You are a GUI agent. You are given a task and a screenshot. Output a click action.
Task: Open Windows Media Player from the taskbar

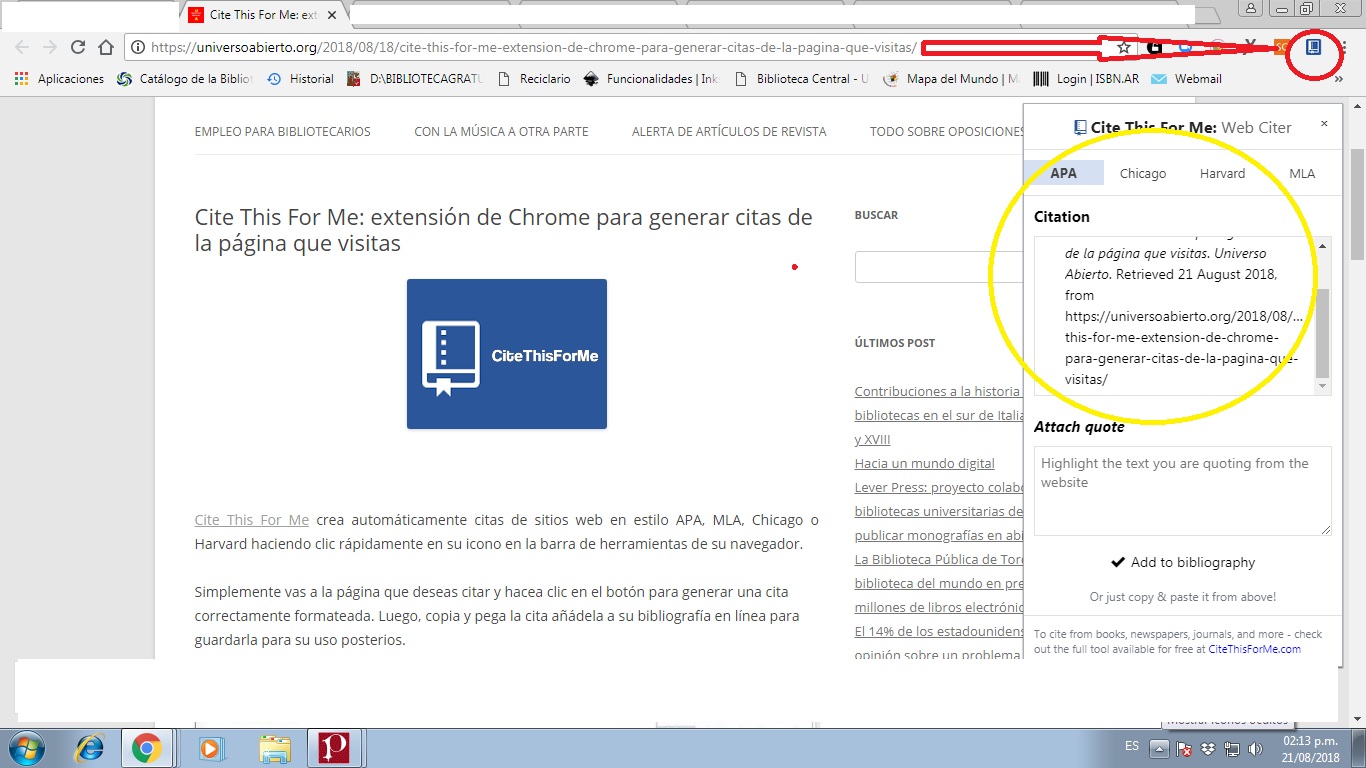click(211, 748)
